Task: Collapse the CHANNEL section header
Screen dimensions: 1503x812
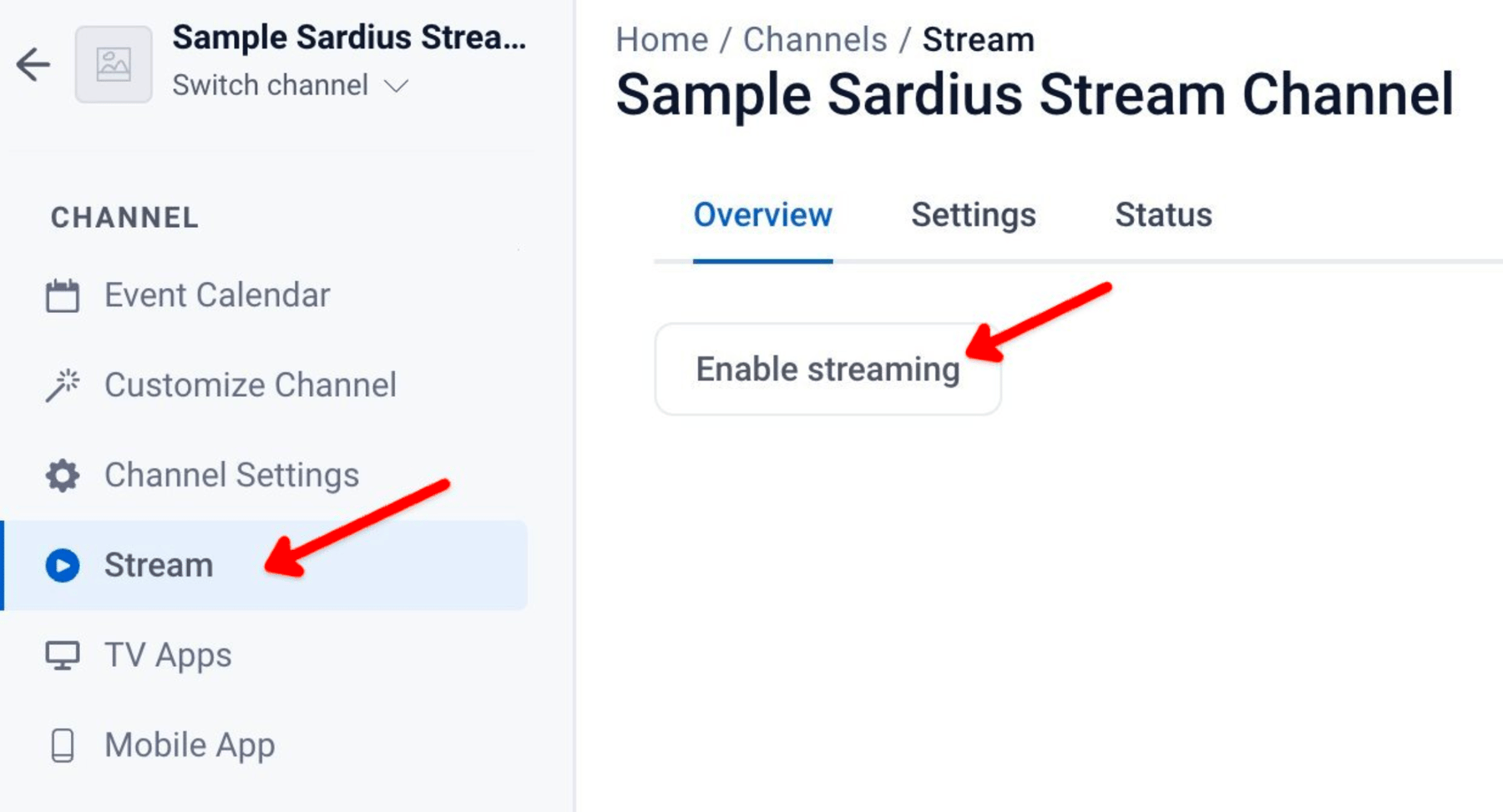Action: click(124, 218)
